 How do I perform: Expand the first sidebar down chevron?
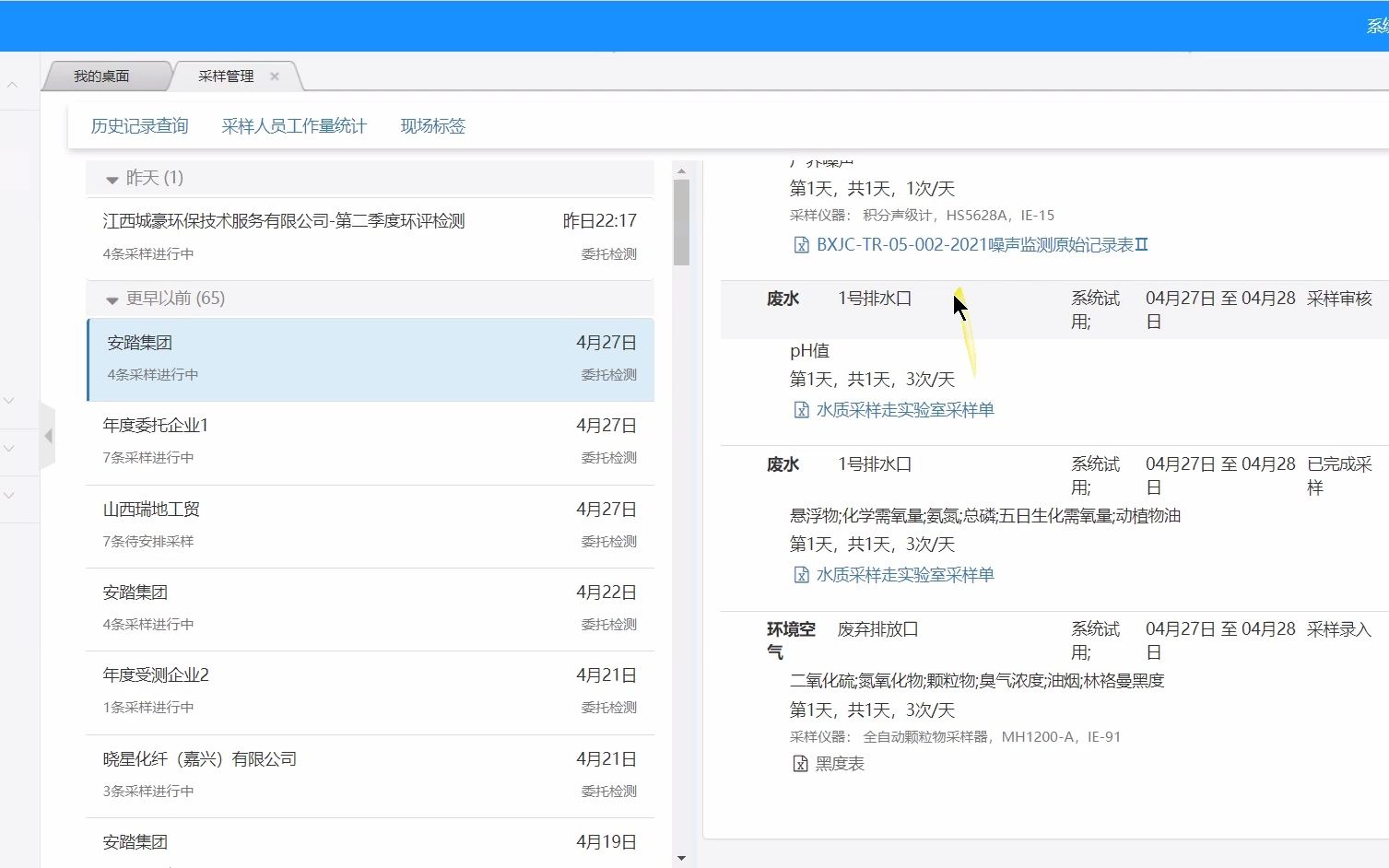(x=9, y=401)
